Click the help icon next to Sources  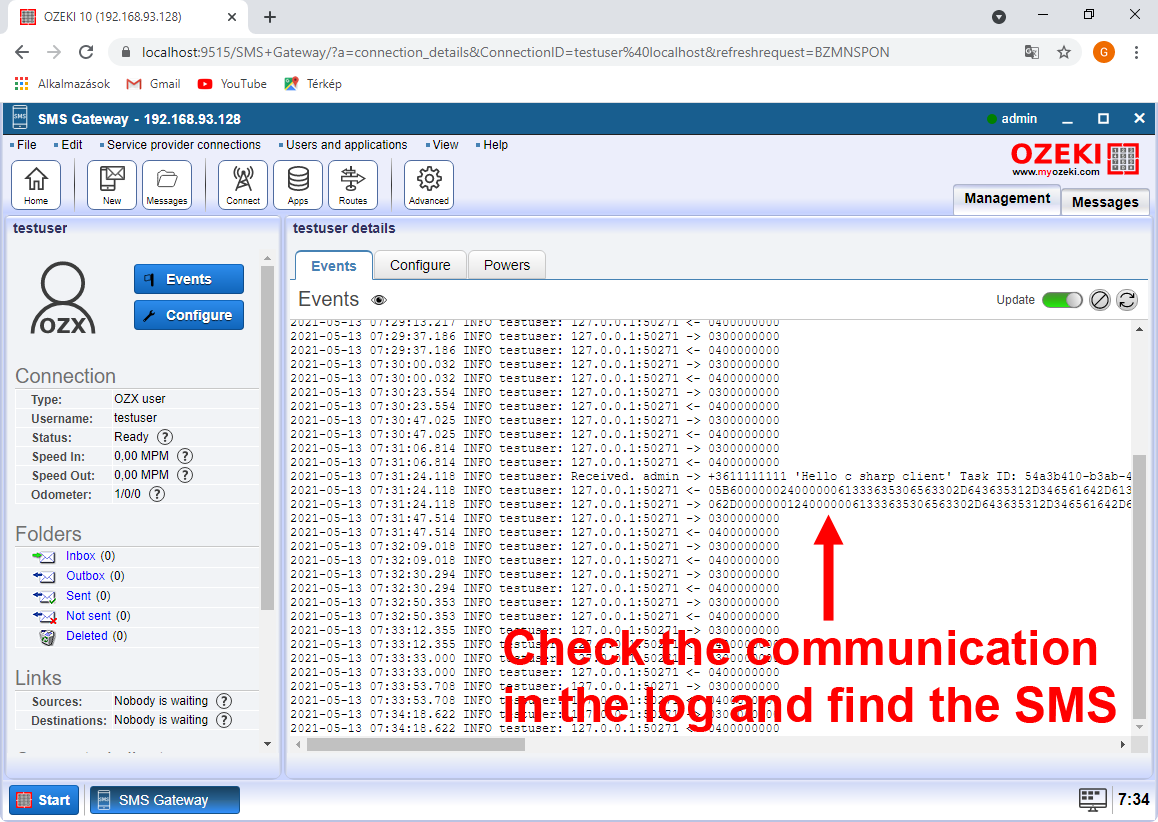(x=224, y=701)
